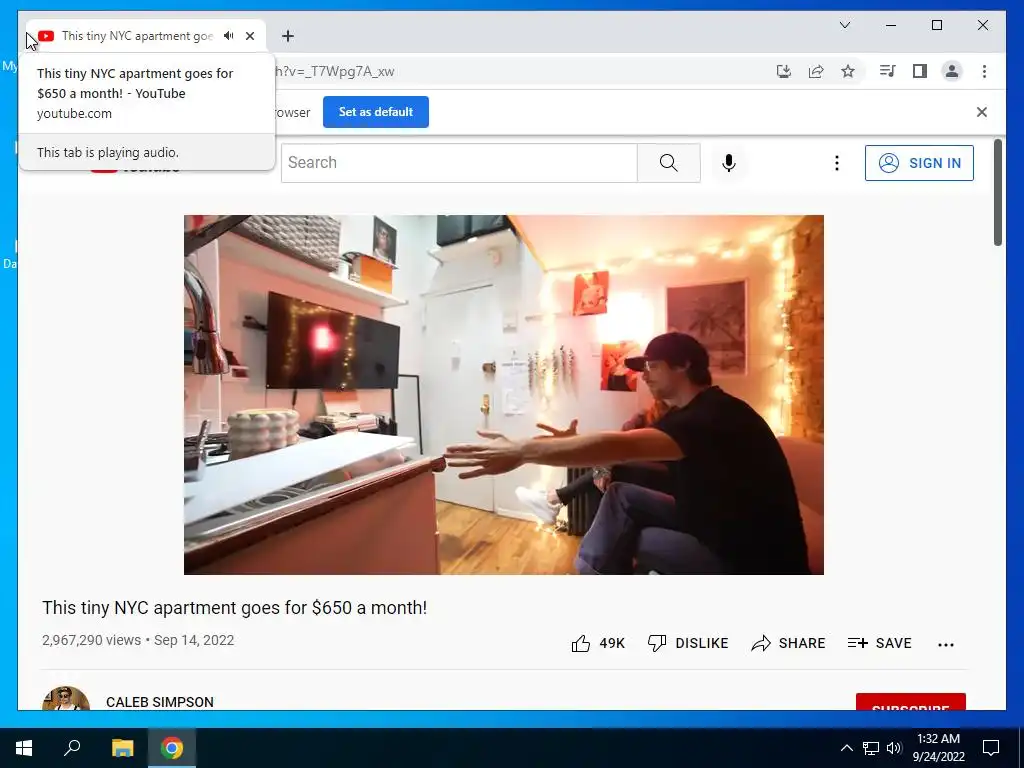Click the DISLIKE button
1024x768 pixels.
pos(688,643)
